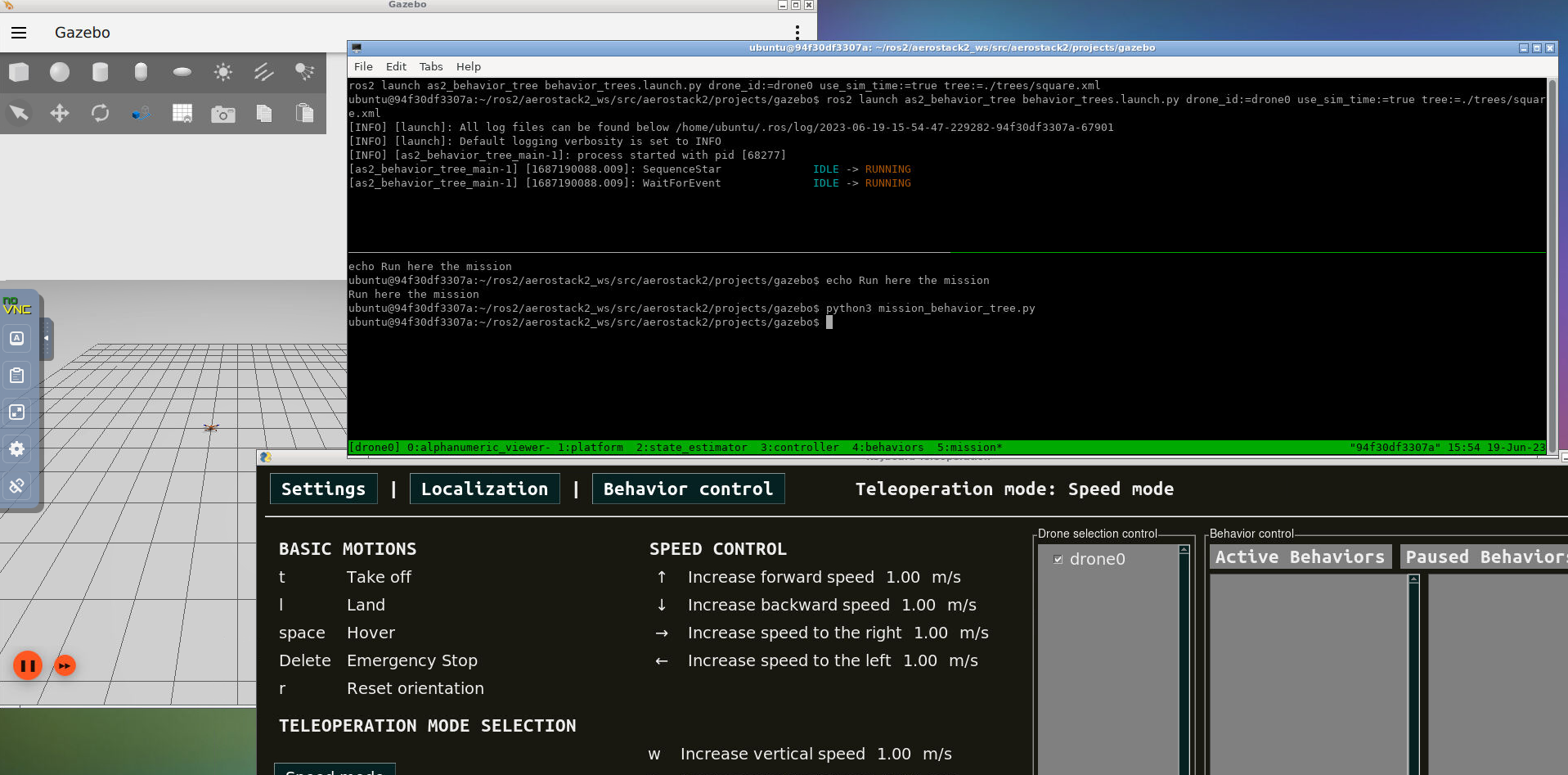The height and width of the screenshot is (775, 1568).
Task: Expand the Gazebo hamburger menu
Action: [18, 33]
